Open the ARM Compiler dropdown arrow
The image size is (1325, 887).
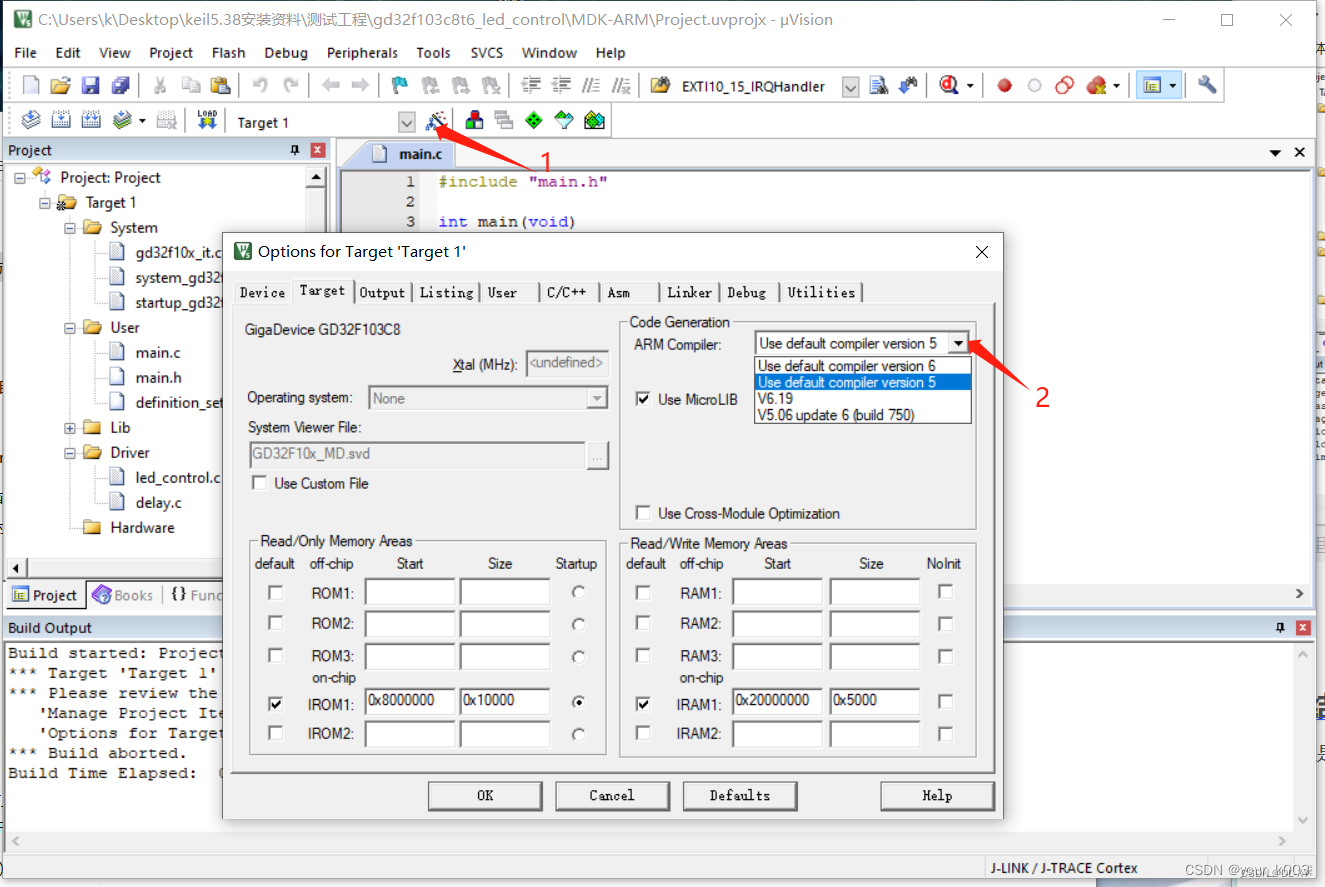(x=959, y=343)
